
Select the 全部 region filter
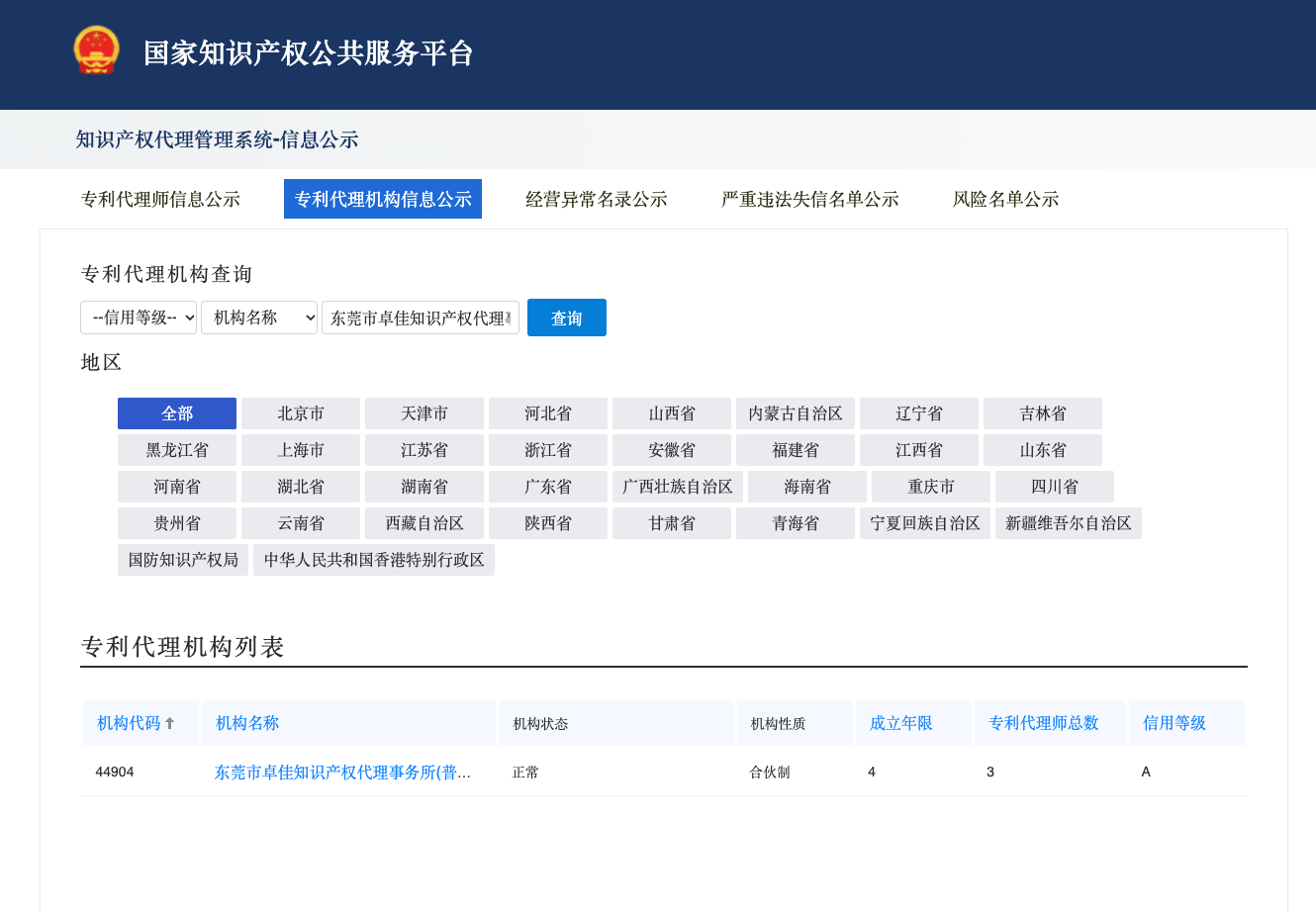pos(177,413)
